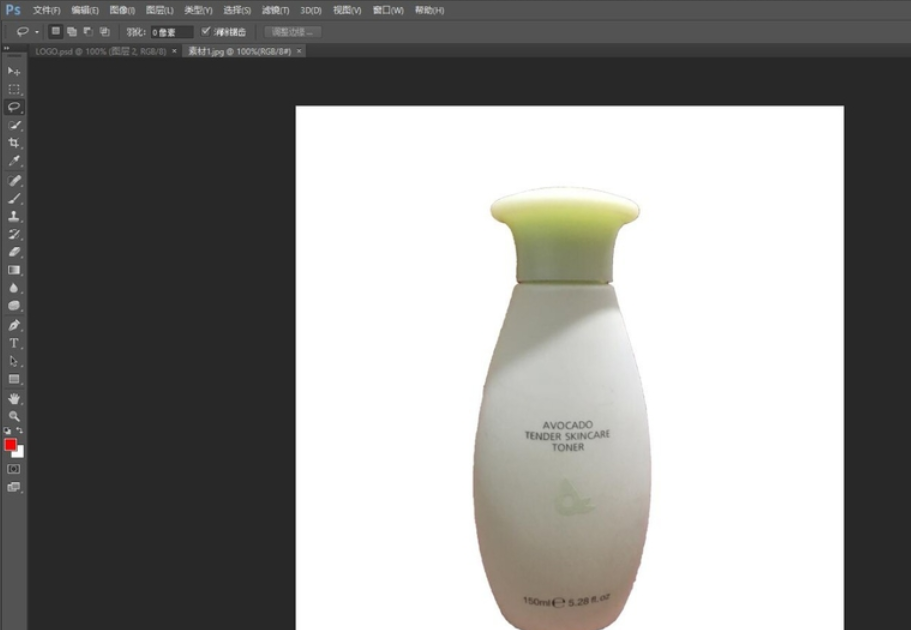
Task: Select the Clone Stamp tool
Action: click(14, 216)
